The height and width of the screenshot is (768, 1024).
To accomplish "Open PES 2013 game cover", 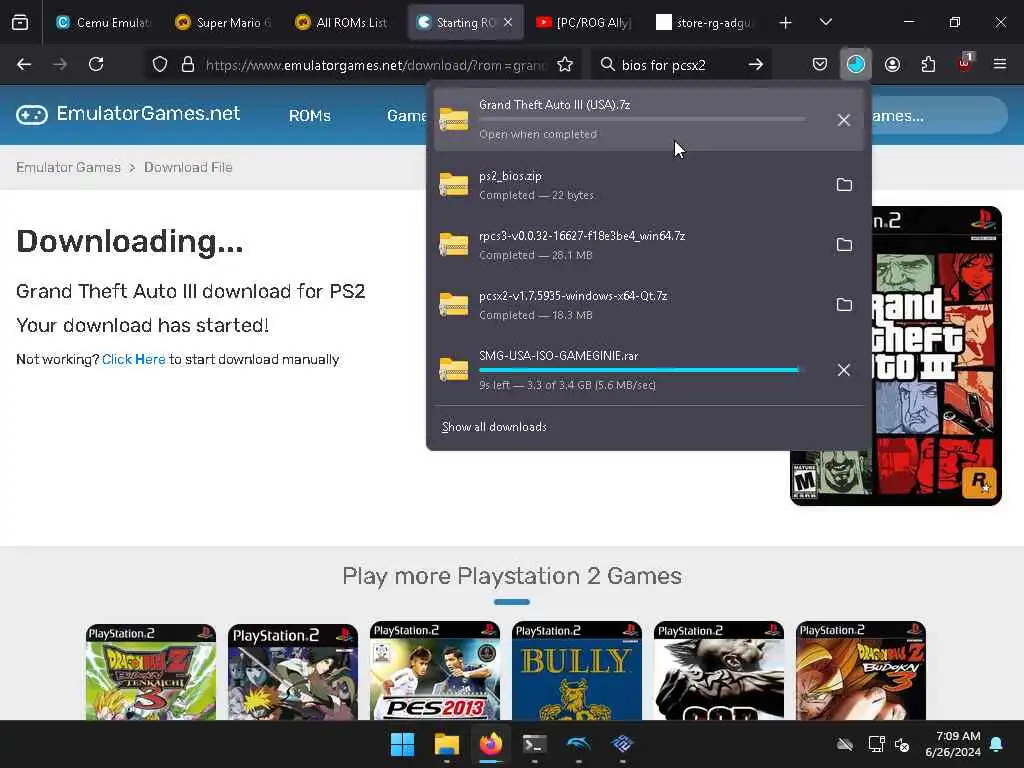I will [x=435, y=671].
